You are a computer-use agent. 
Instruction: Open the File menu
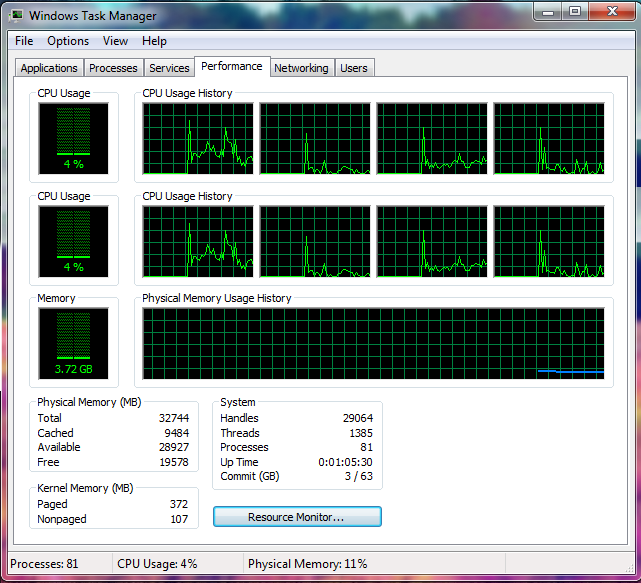coord(24,41)
